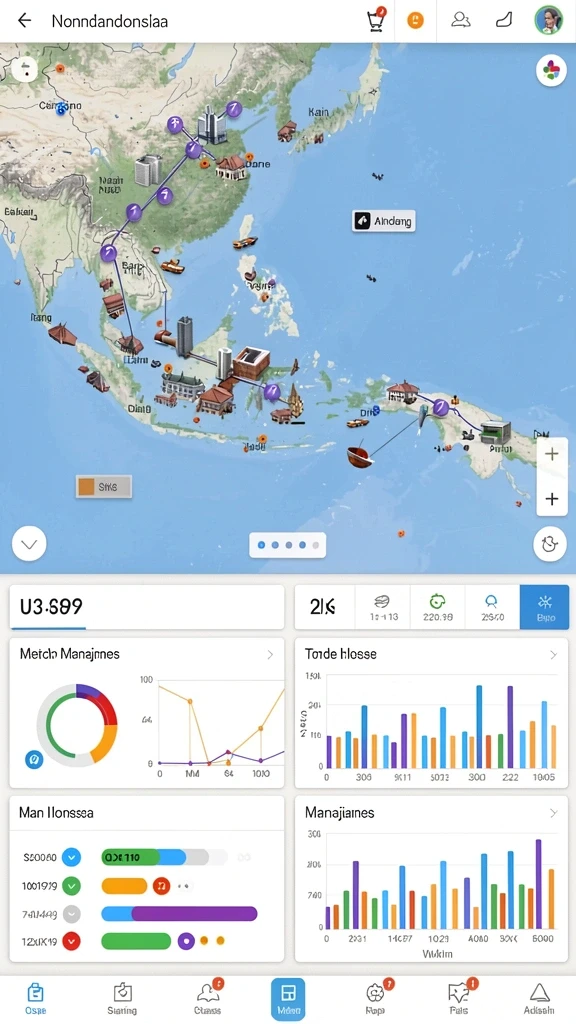Open the contacts people icon in header
Screen dimensions: 576x1024
click(461, 20)
